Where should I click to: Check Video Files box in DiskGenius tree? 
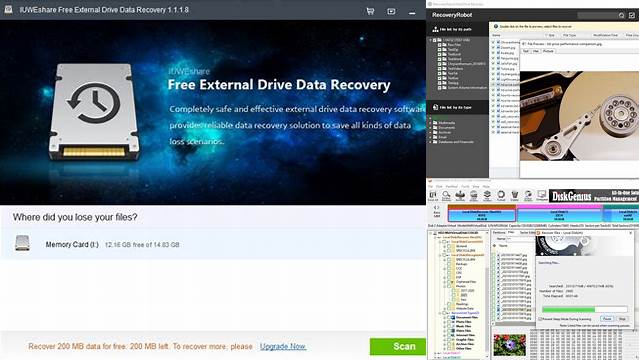pyautogui.click(x=449, y=331)
